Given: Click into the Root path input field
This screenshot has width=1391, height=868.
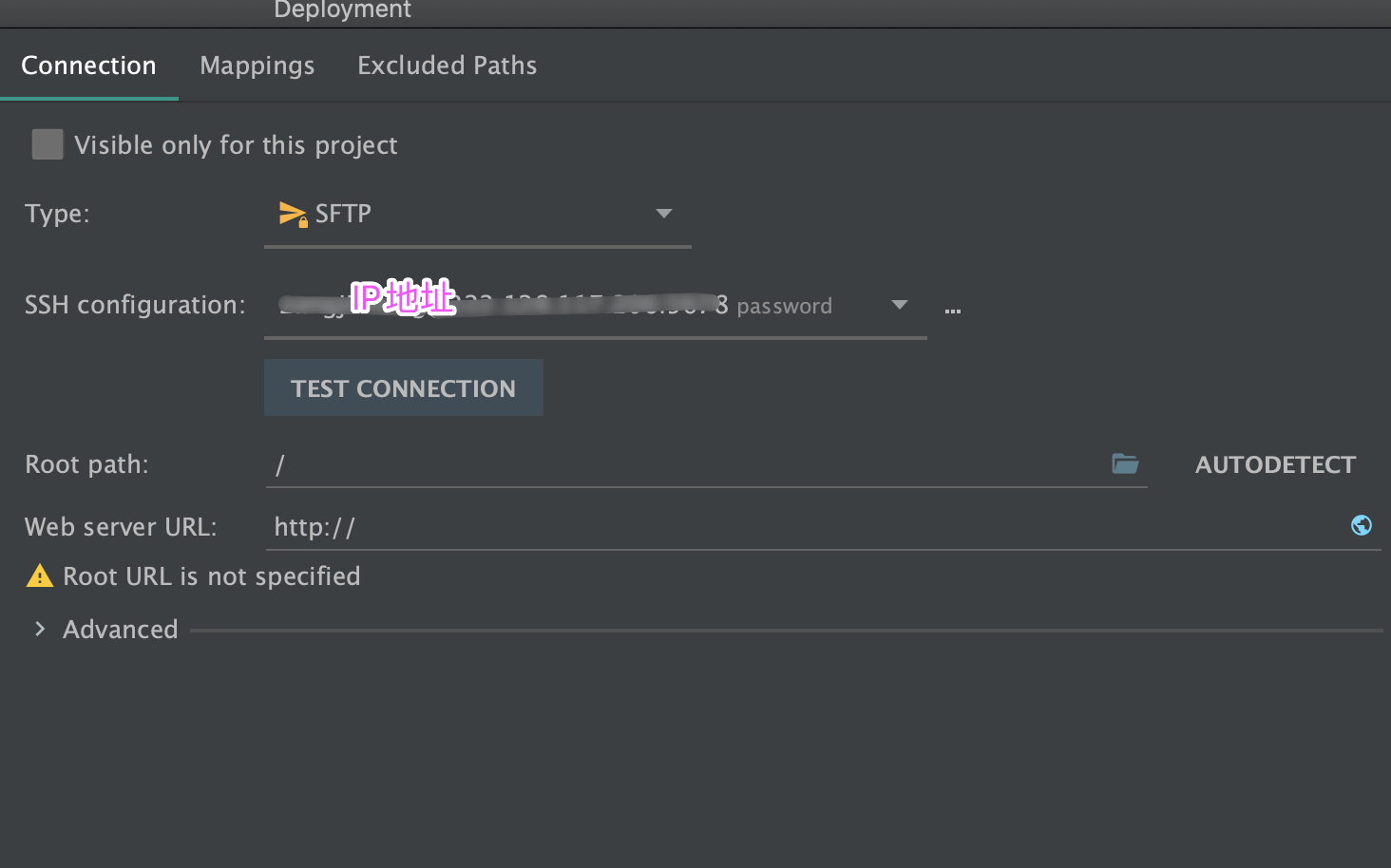Looking at the screenshot, I should pos(684,465).
